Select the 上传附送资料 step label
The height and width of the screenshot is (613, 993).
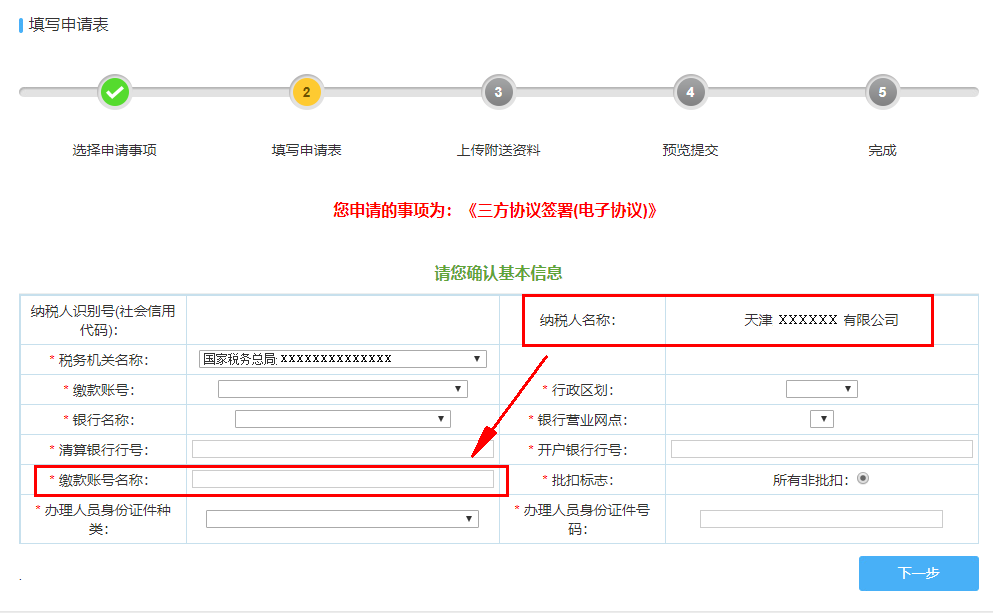tap(499, 148)
